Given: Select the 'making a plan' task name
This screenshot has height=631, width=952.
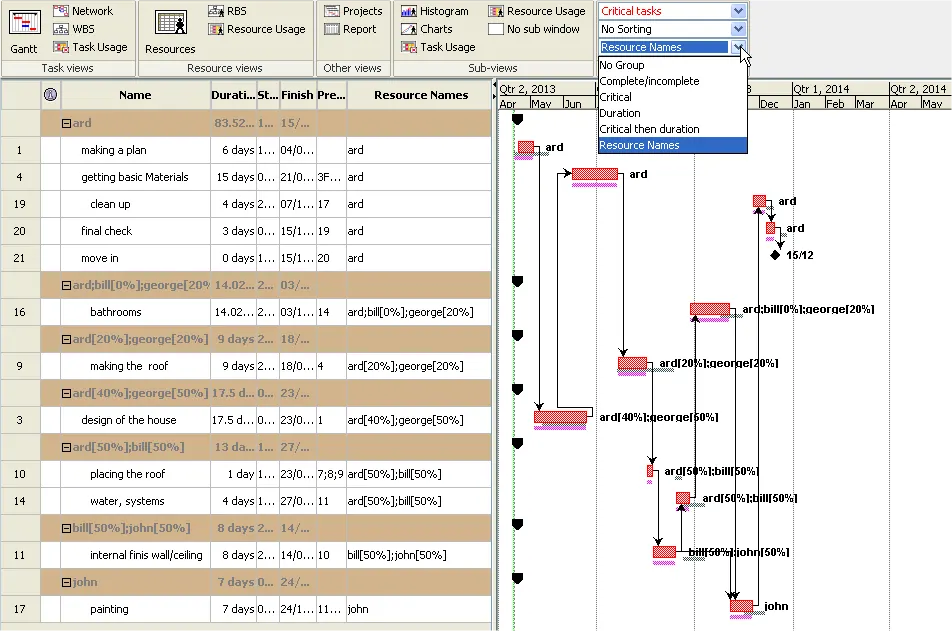Looking at the screenshot, I should (x=114, y=150).
